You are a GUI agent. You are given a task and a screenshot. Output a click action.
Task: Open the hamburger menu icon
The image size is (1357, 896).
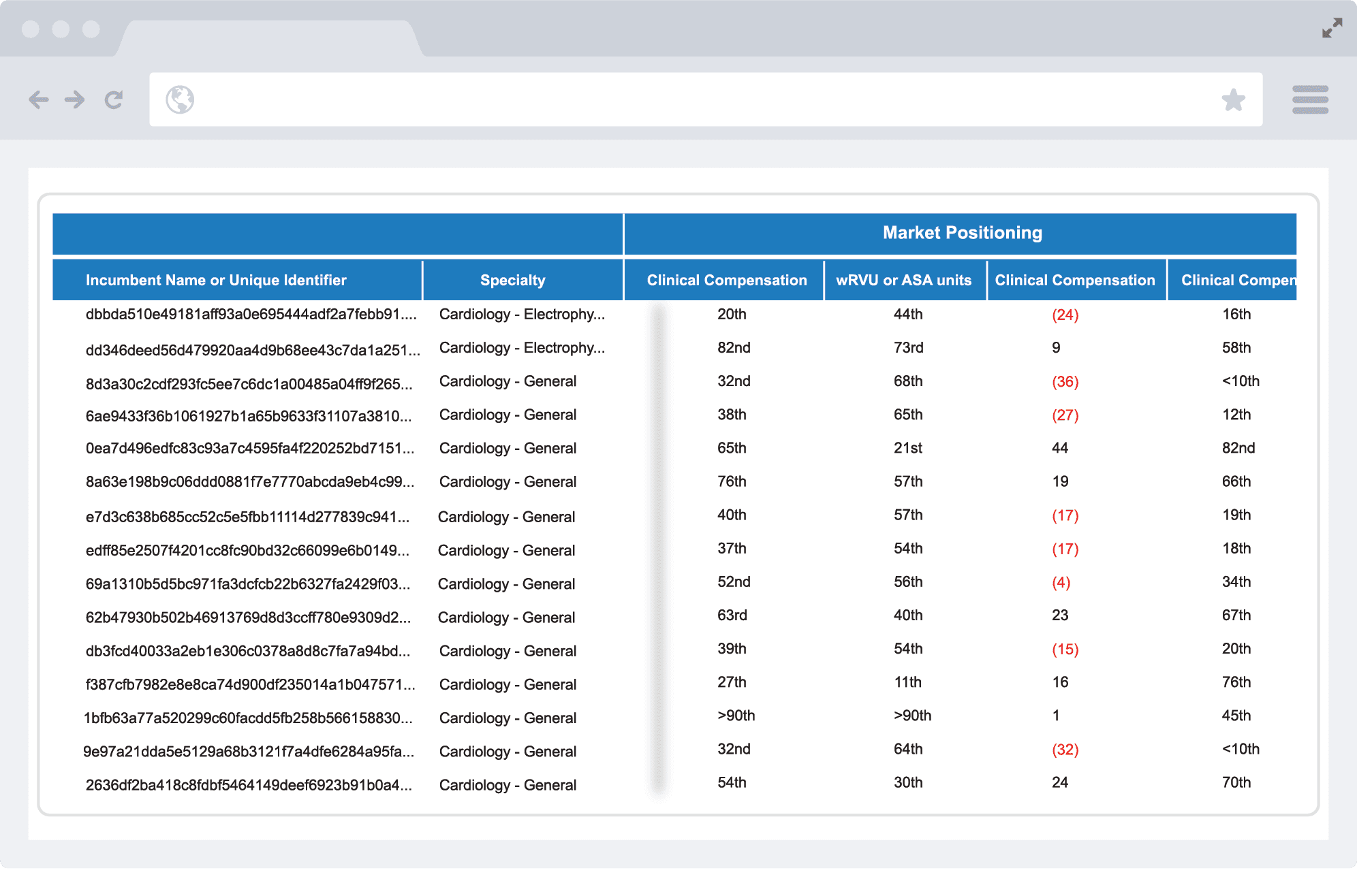tap(1310, 99)
